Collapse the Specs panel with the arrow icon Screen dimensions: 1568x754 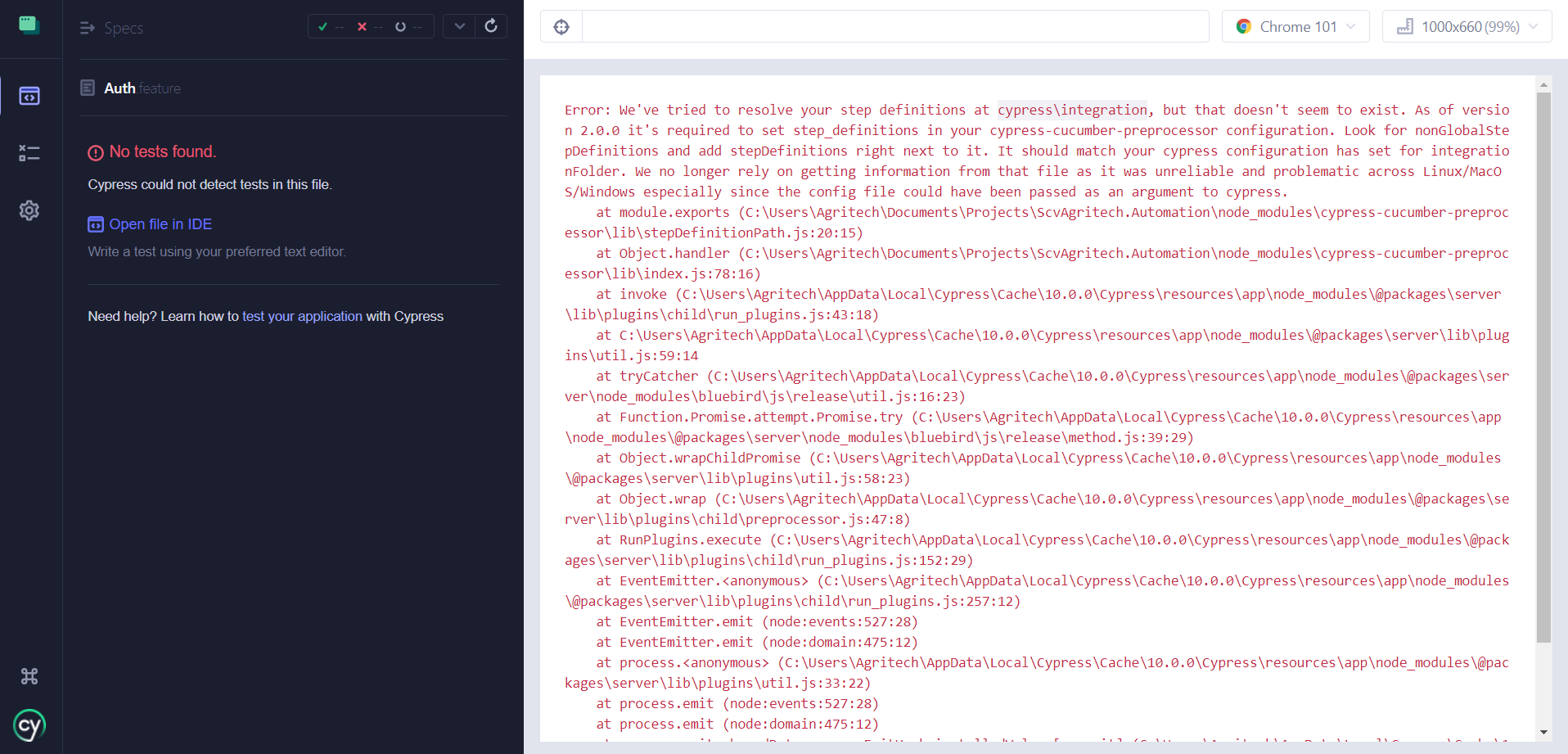(x=86, y=27)
